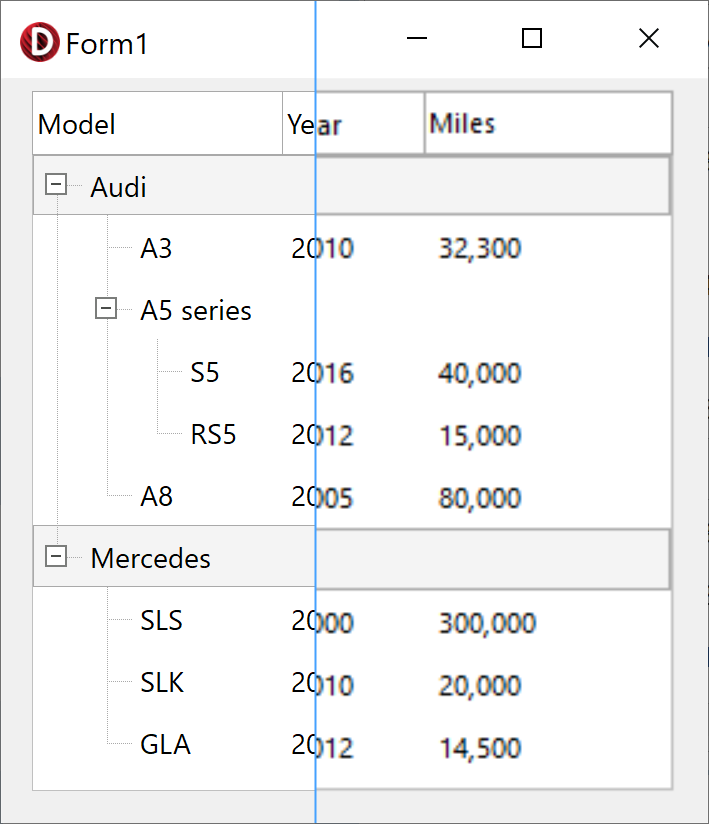The height and width of the screenshot is (824, 709).
Task: Maximize the Form1 window
Action: 532,38
